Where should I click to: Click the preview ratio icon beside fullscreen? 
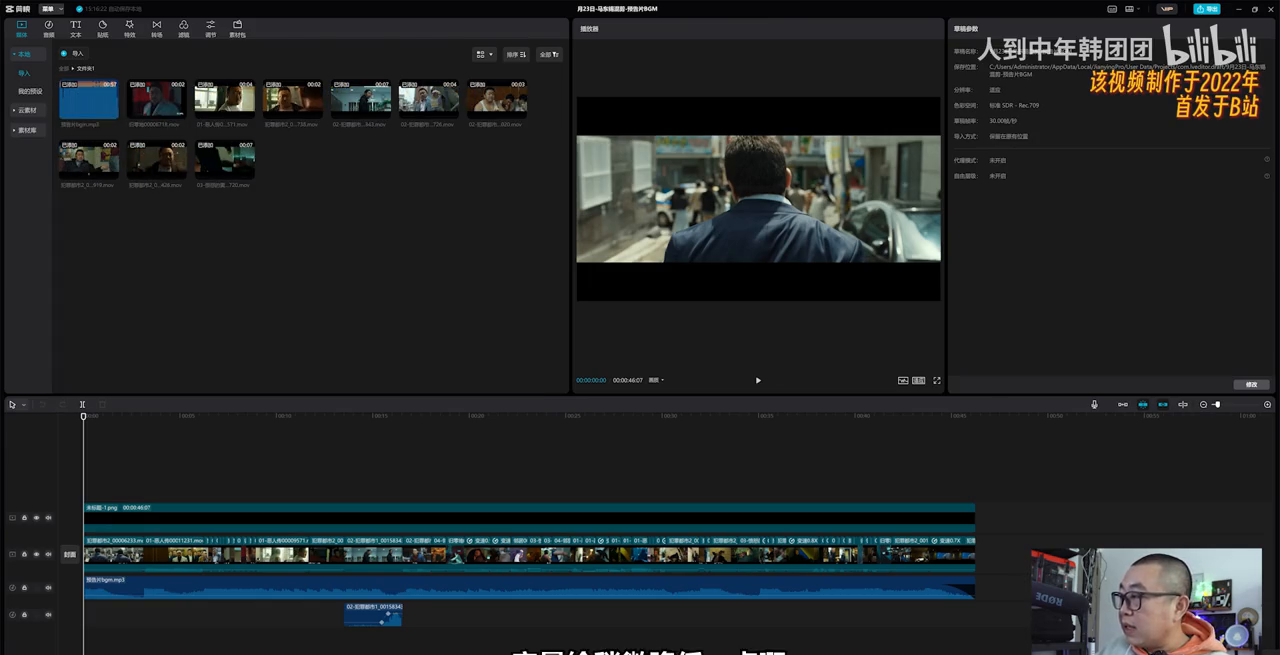tap(919, 380)
